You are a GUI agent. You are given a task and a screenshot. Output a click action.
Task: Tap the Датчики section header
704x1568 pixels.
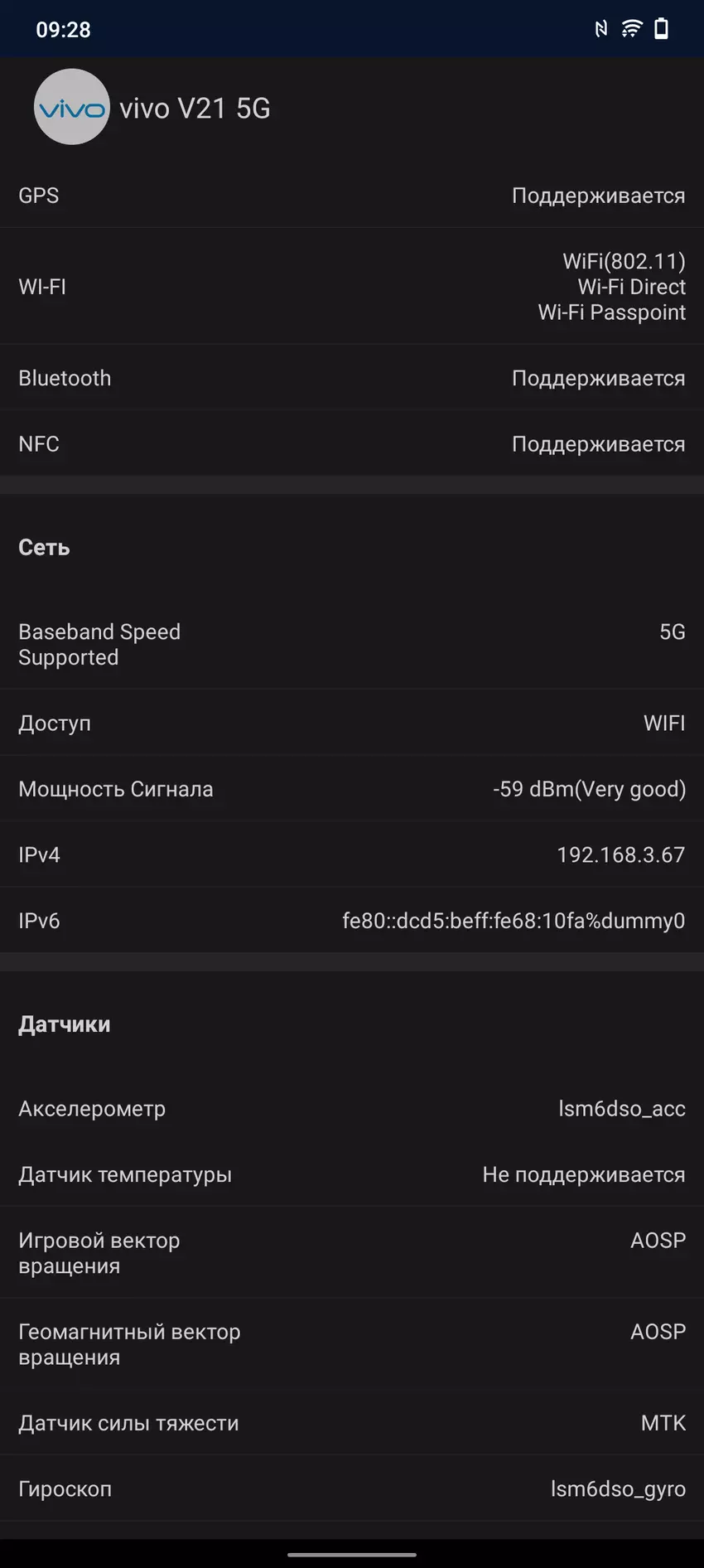[65, 1025]
